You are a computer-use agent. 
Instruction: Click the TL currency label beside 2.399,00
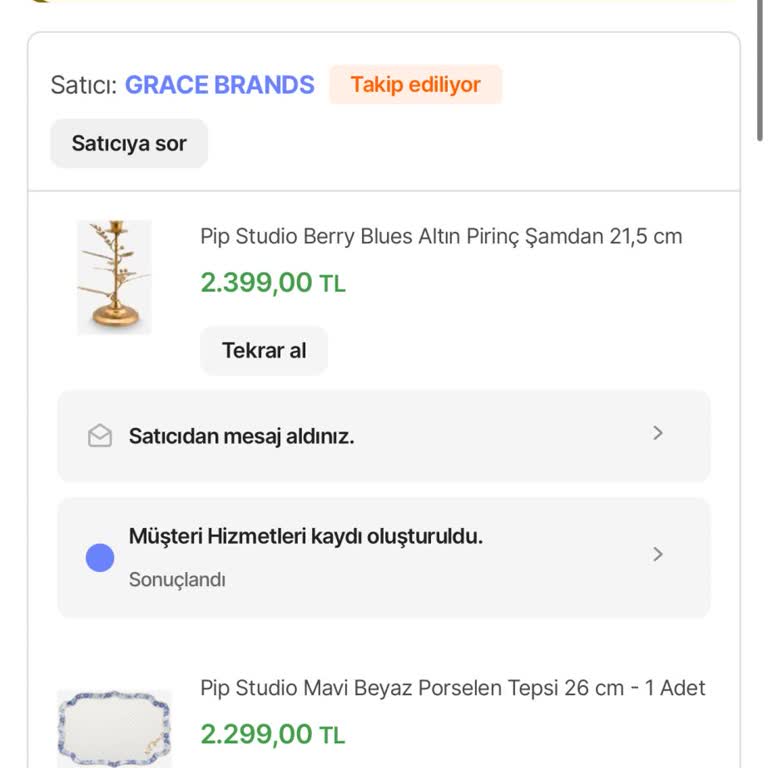point(333,284)
